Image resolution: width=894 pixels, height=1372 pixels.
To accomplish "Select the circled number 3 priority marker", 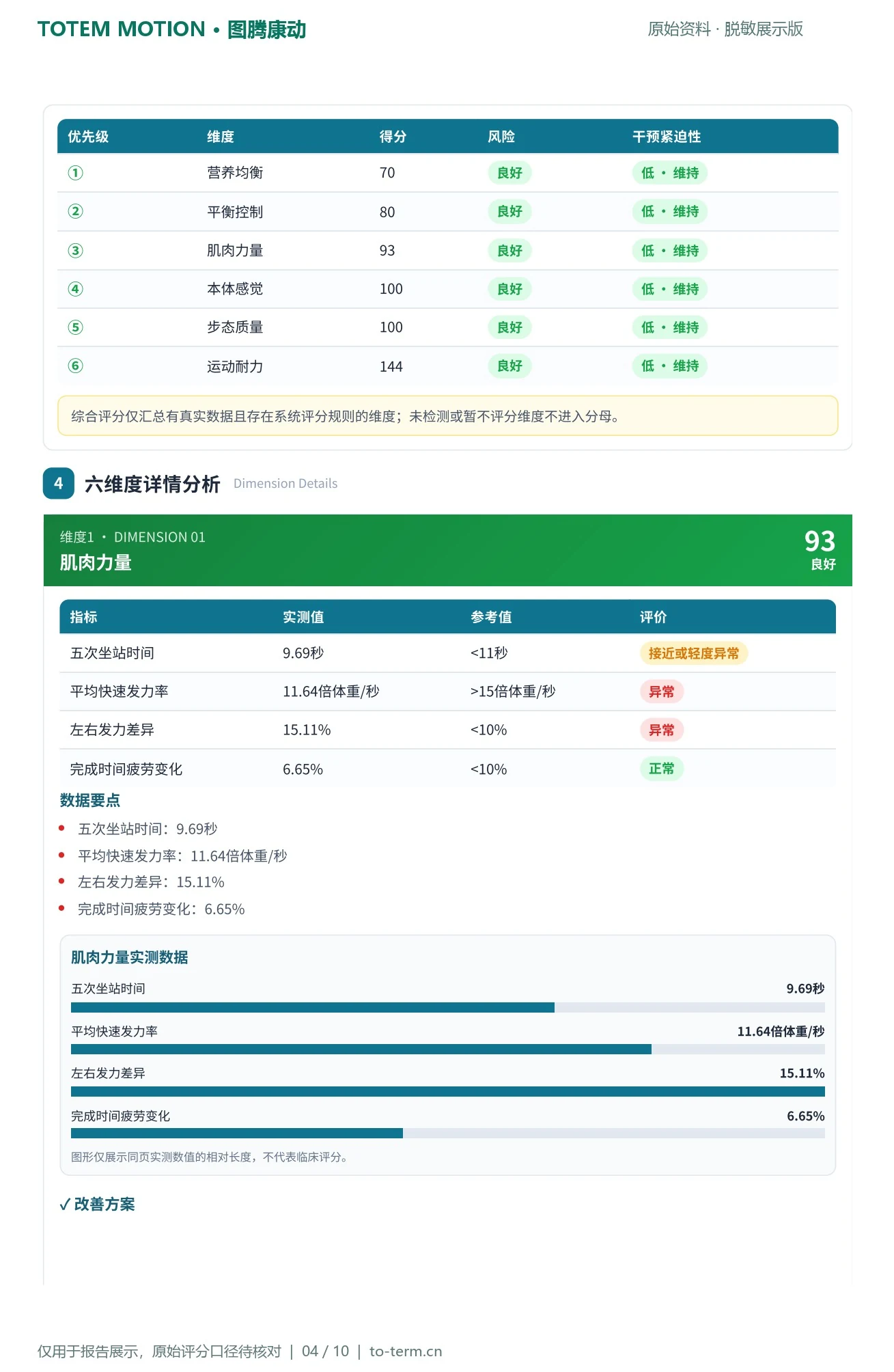I will click(x=76, y=251).
